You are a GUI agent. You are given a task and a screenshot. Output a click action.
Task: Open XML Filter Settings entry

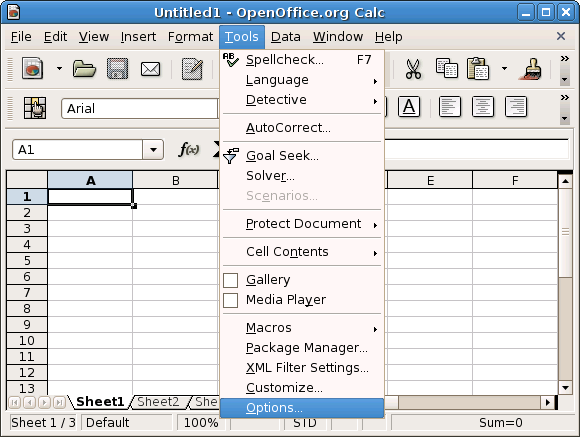click(x=302, y=368)
